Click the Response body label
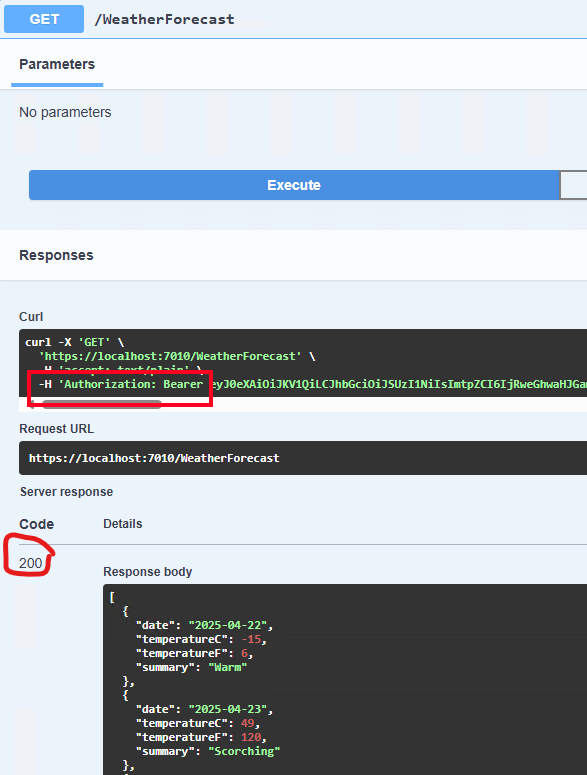The height and width of the screenshot is (775, 587). coord(148,572)
